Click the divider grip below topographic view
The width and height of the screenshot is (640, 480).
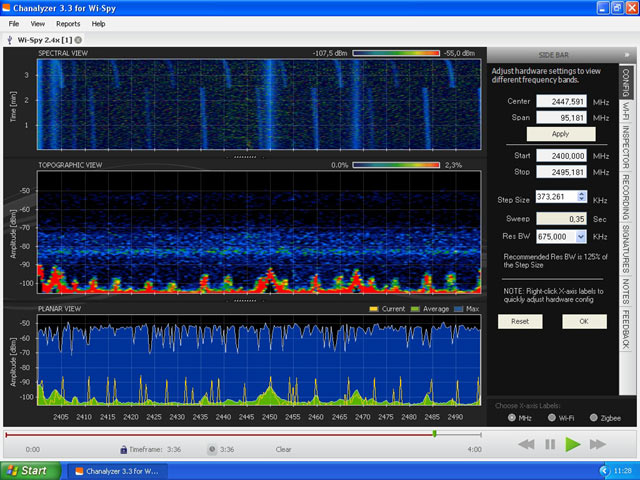[245, 301]
